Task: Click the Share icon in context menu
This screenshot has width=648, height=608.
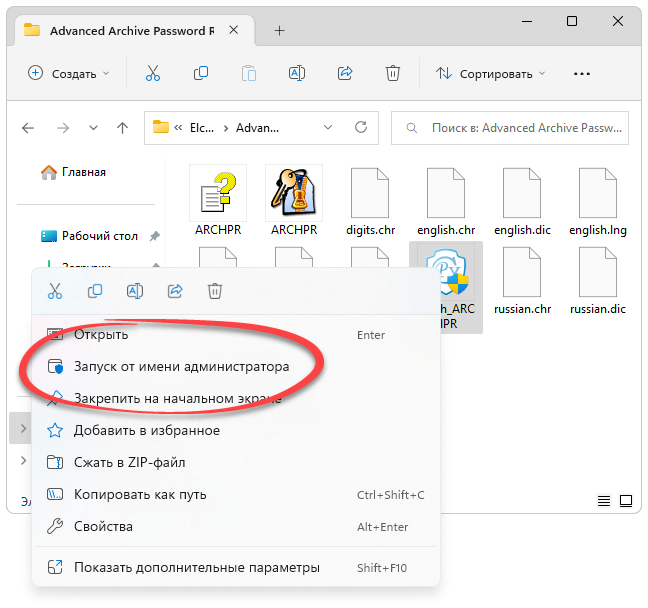Action: [175, 291]
